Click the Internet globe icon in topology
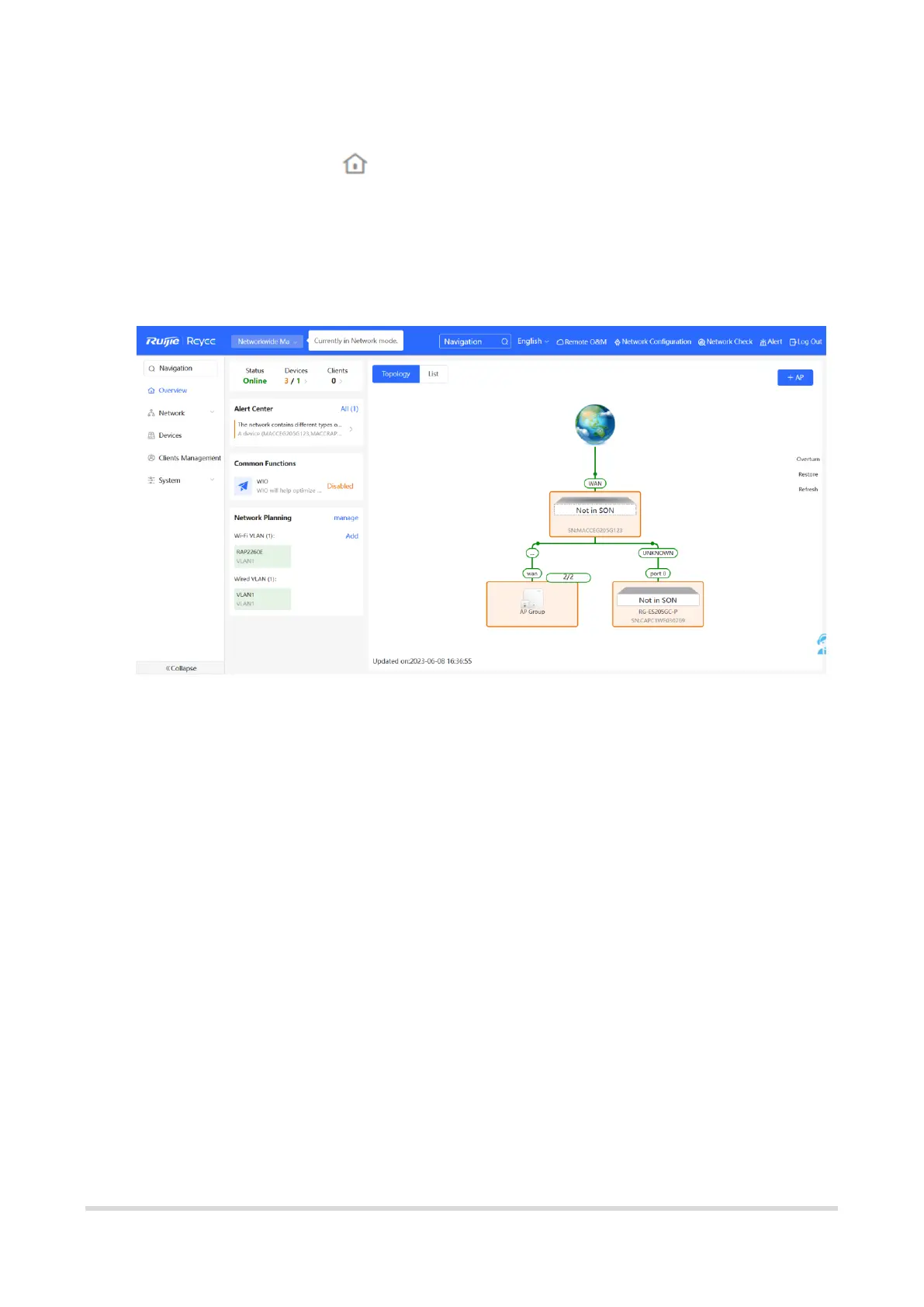 (x=595, y=424)
